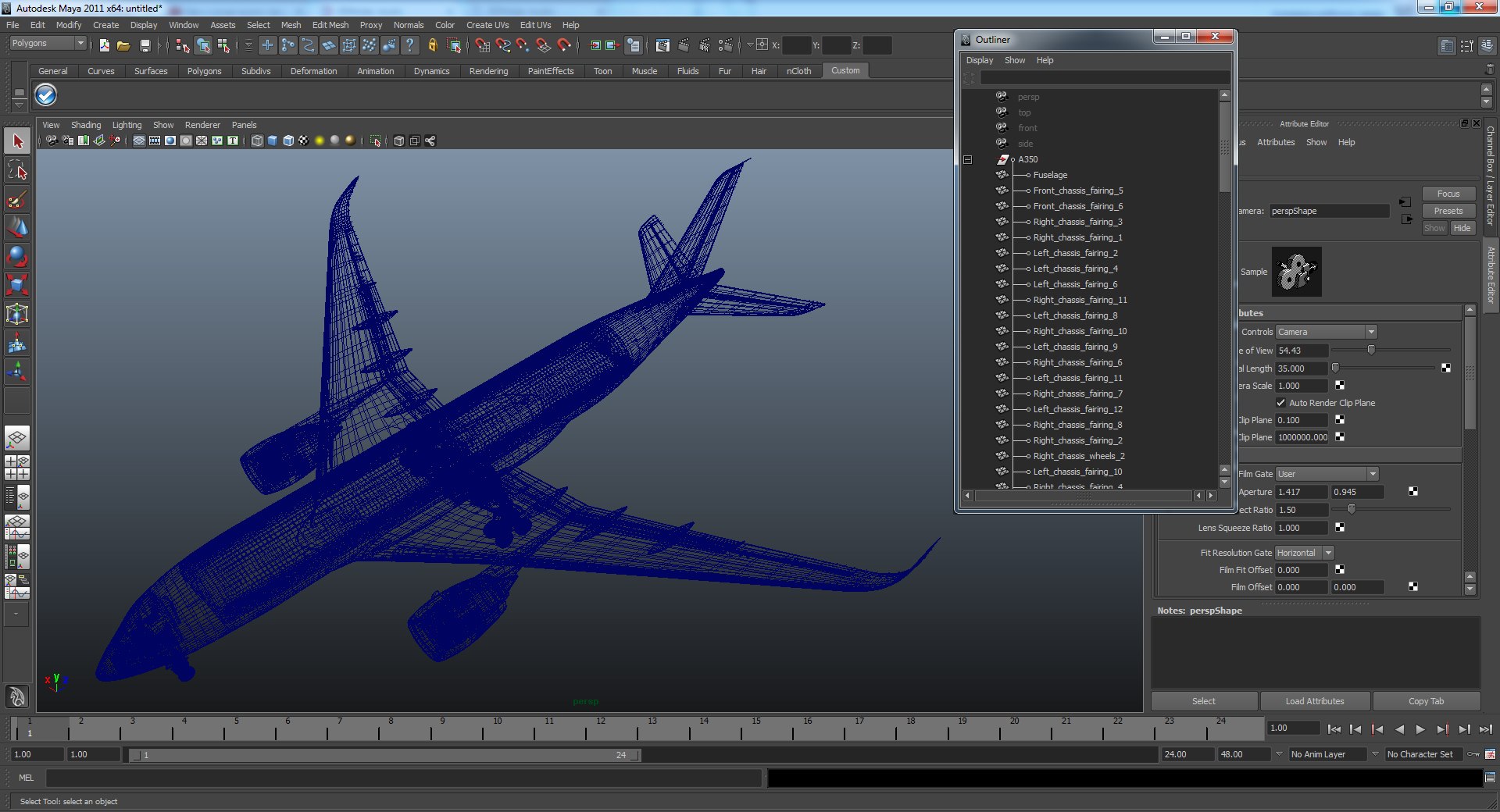The height and width of the screenshot is (812, 1500).
Task: Click the Load Attributes button
Action: [1315, 701]
